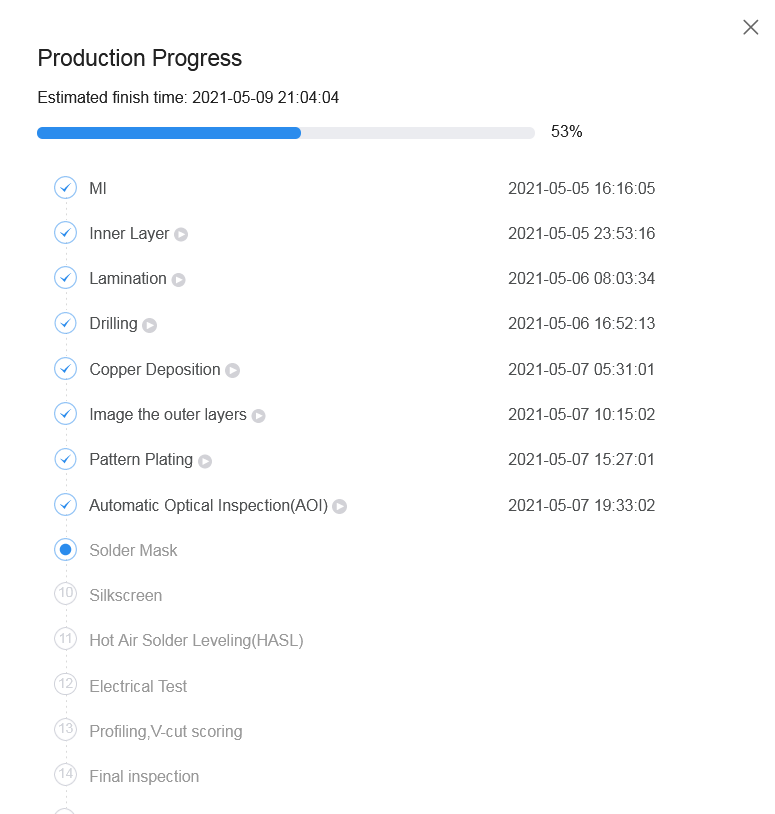
Task: Play the Lamination step video
Action: 178,280
